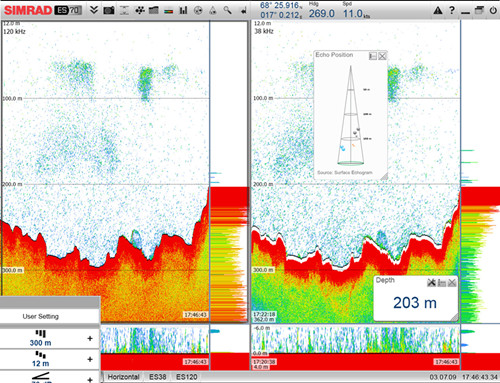500x383 pixels.
Task: Click the window restore icon in title bar
Action: [479, 11]
